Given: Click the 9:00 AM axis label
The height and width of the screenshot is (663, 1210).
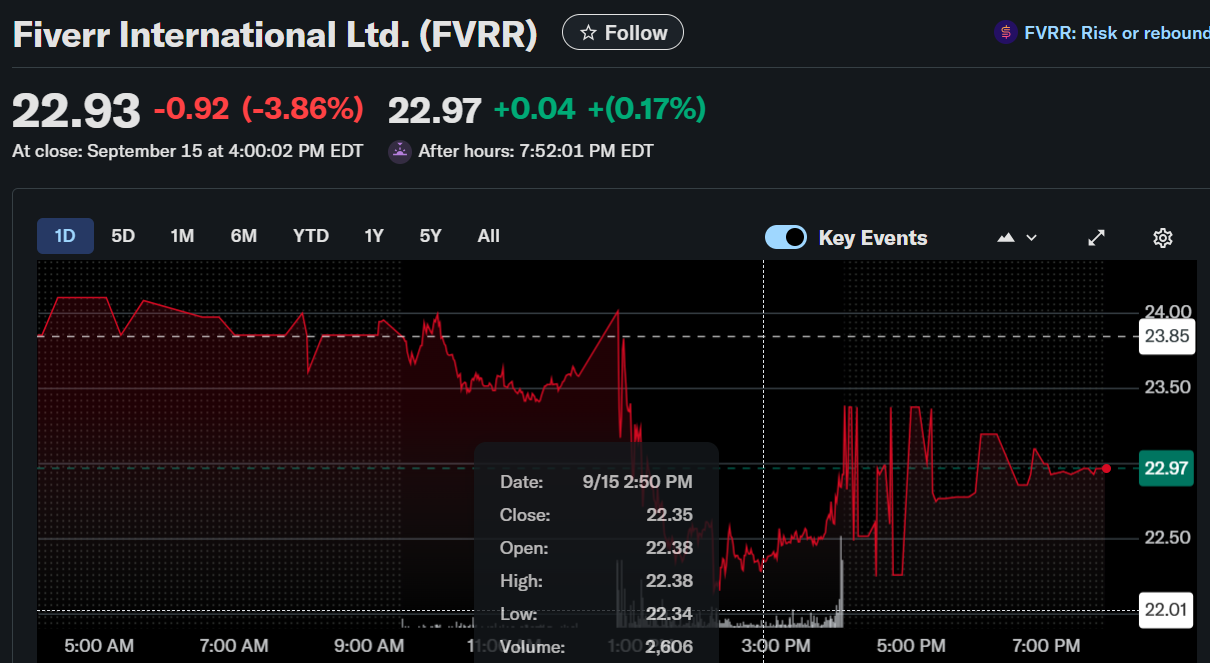Looking at the screenshot, I should 369,646.
